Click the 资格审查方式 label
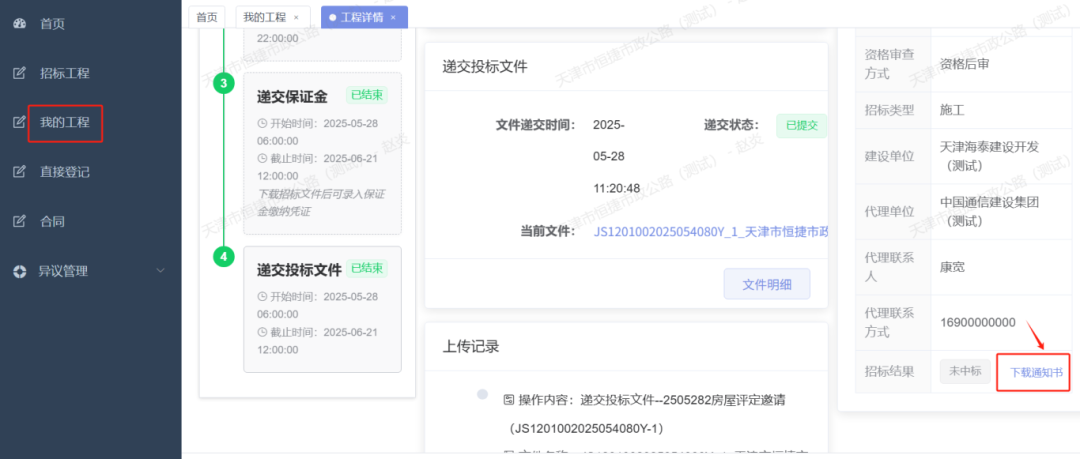 (x=892, y=63)
